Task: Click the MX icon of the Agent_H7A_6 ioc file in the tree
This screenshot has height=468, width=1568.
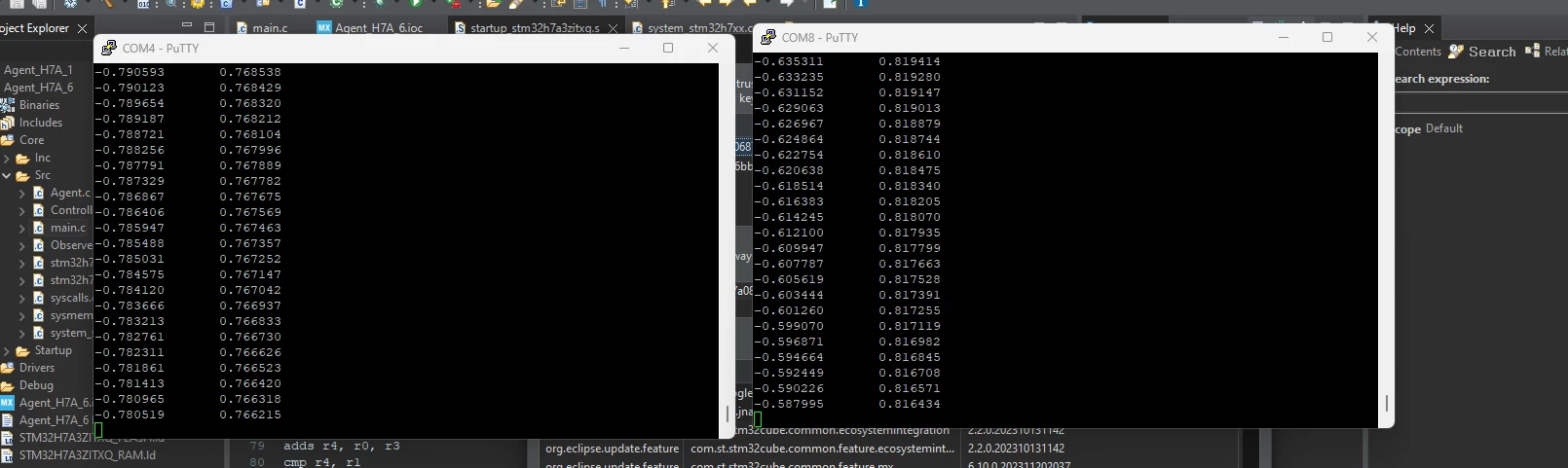Action: (8, 403)
